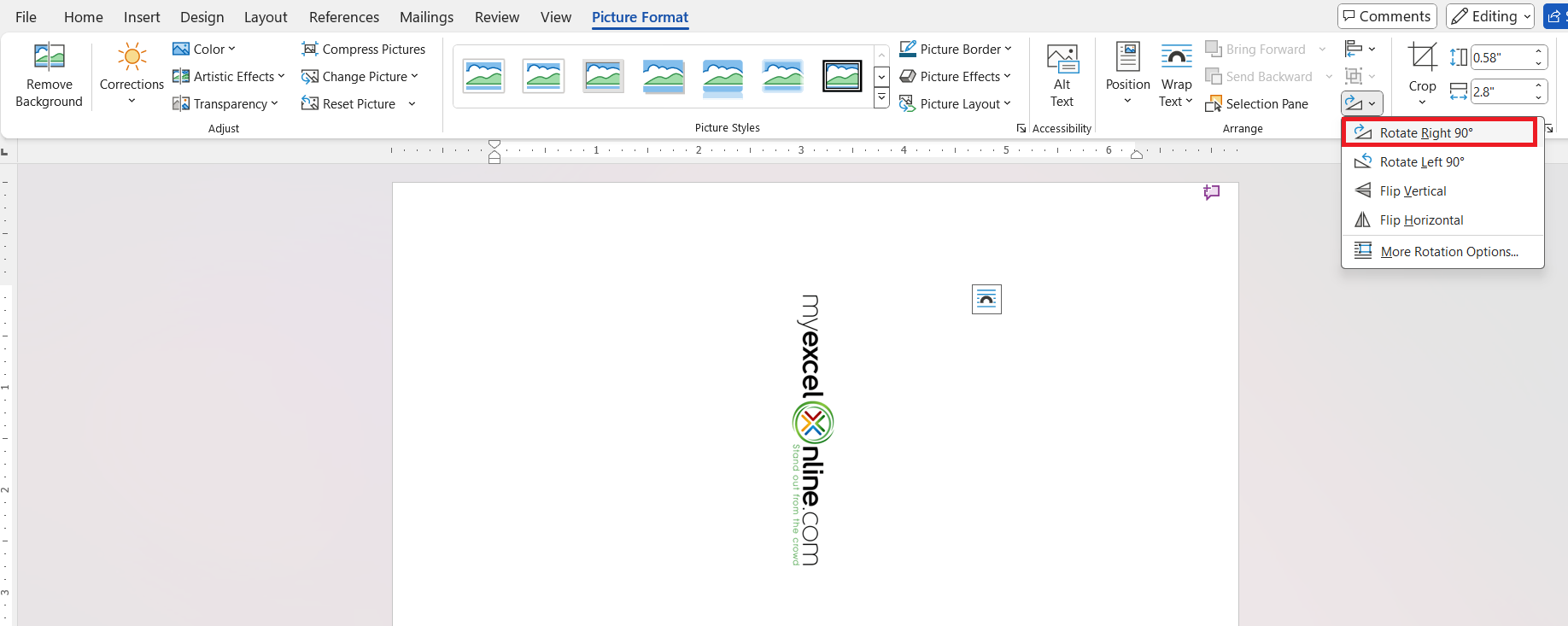The image size is (1568, 626).
Task: Apply the third picture style thumbnail
Action: pyautogui.click(x=604, y=76)
